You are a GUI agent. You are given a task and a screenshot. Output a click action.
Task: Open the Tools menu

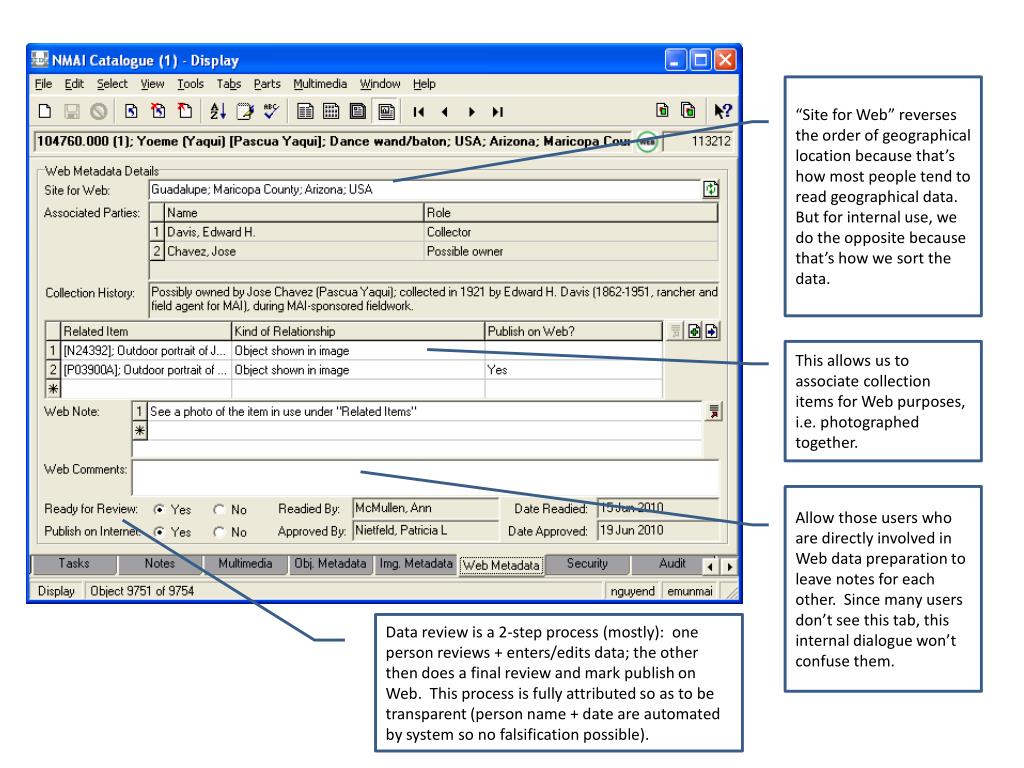[190, 84]
